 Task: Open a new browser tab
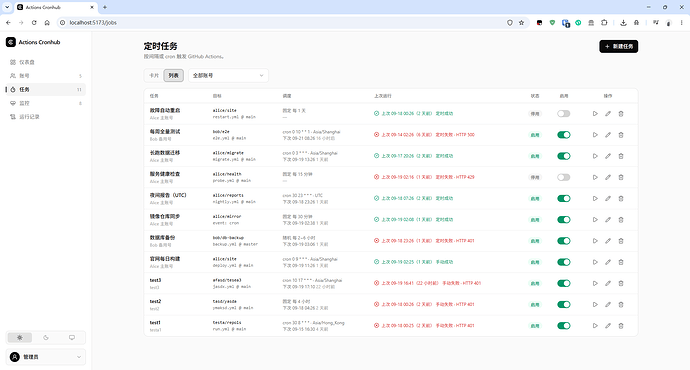105,7
